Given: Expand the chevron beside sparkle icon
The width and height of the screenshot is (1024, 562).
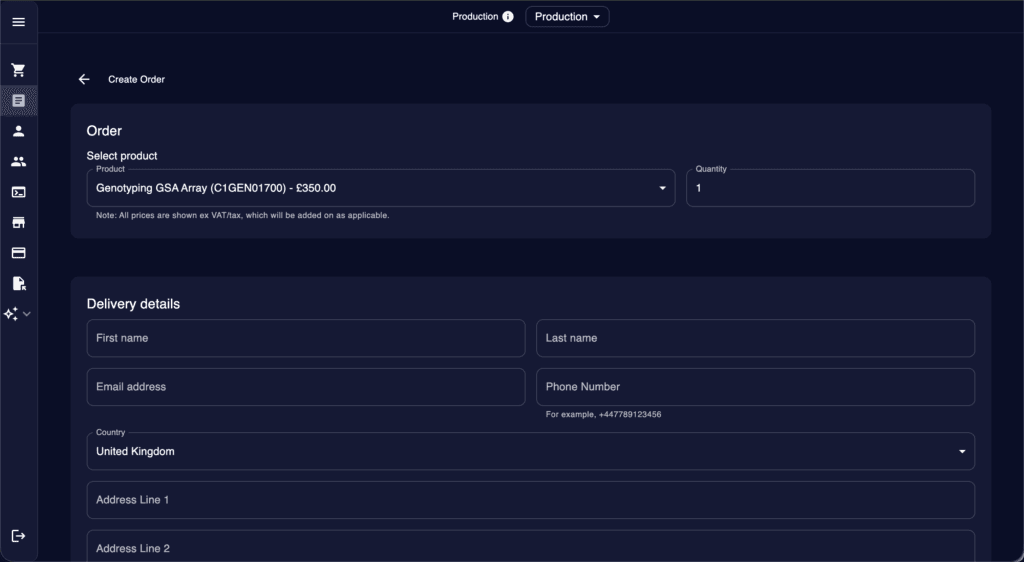Looking at the screenshot, I should click(27, 314).
